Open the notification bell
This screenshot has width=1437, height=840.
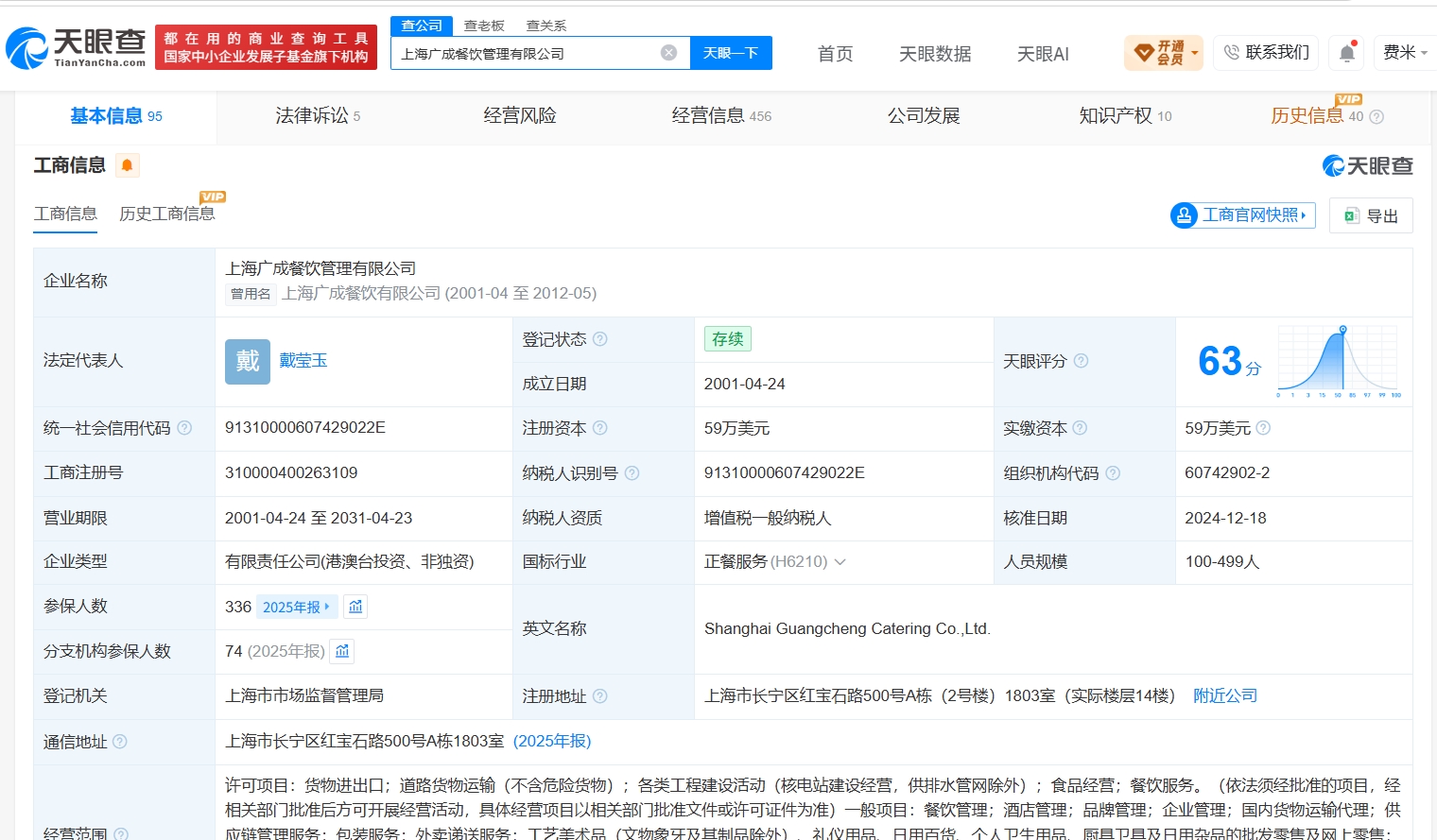[x=1347, y=53]
